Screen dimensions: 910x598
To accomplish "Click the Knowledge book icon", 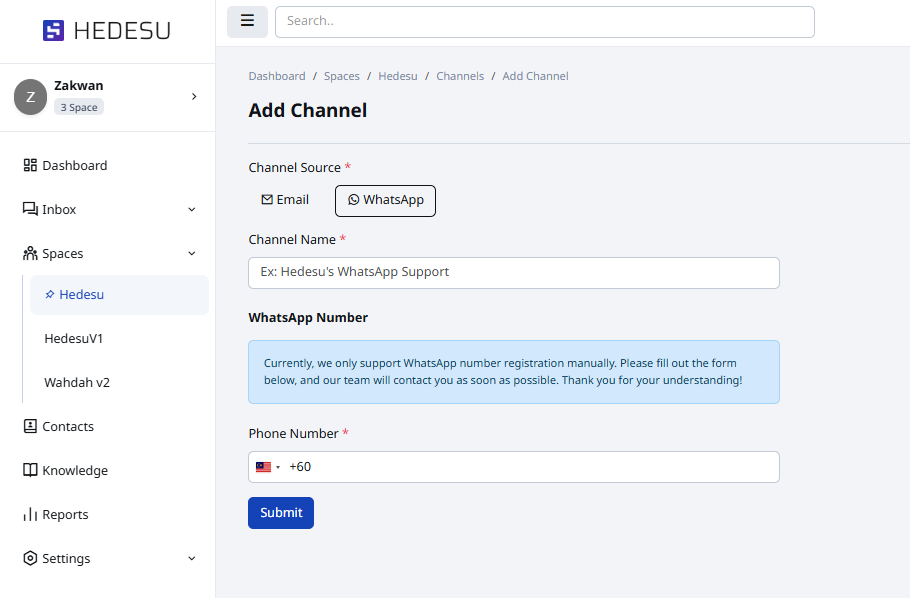I will [30, 471].
